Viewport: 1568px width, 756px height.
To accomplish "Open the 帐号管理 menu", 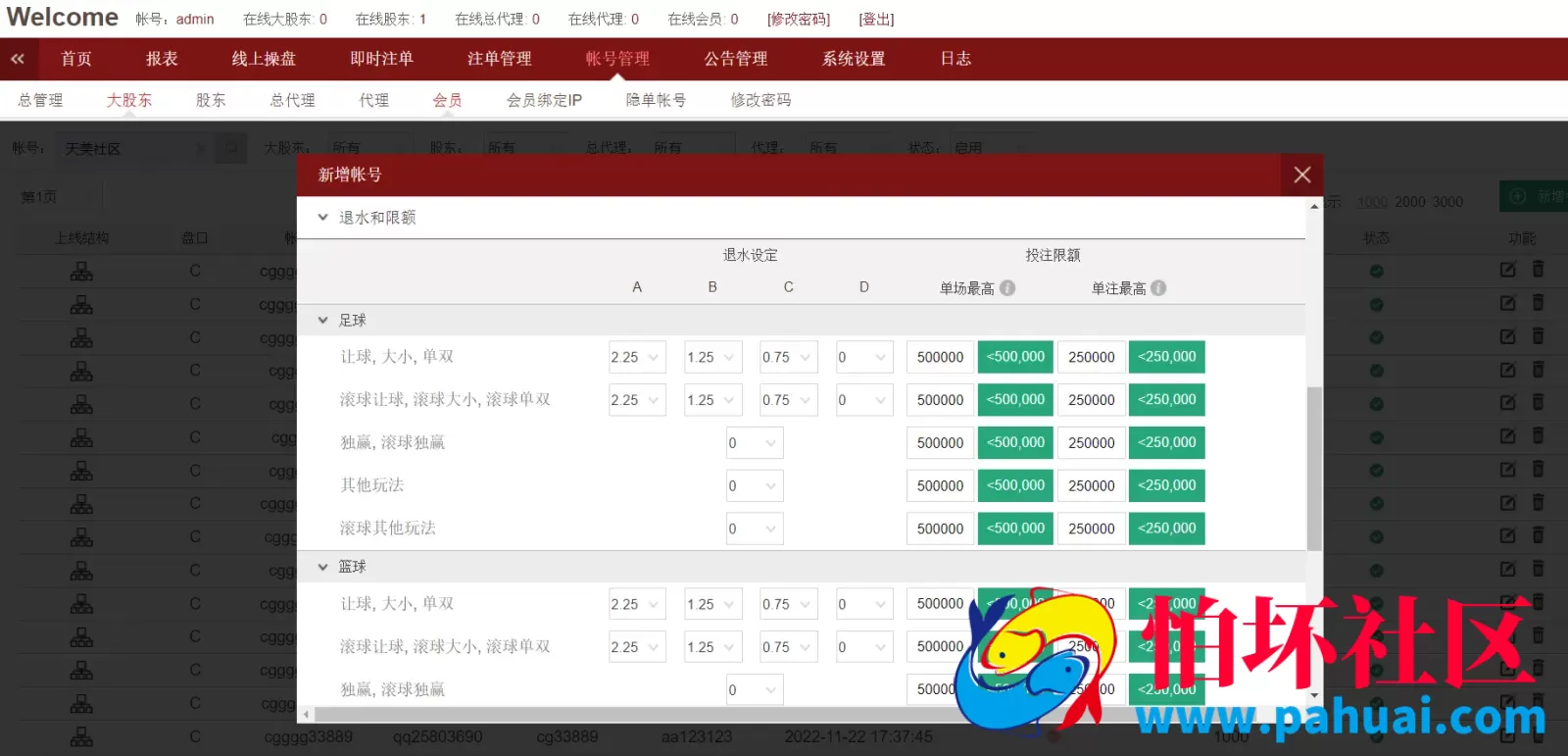I will [617, 59].
